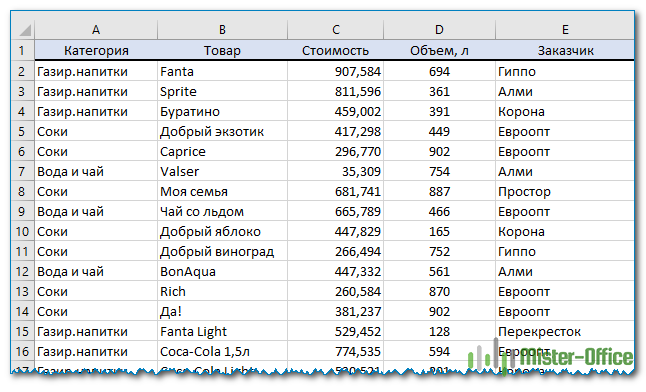Click the volume value 165
Image resolution: width=646 pixels, height=392 pixels.
coord(439,232)
